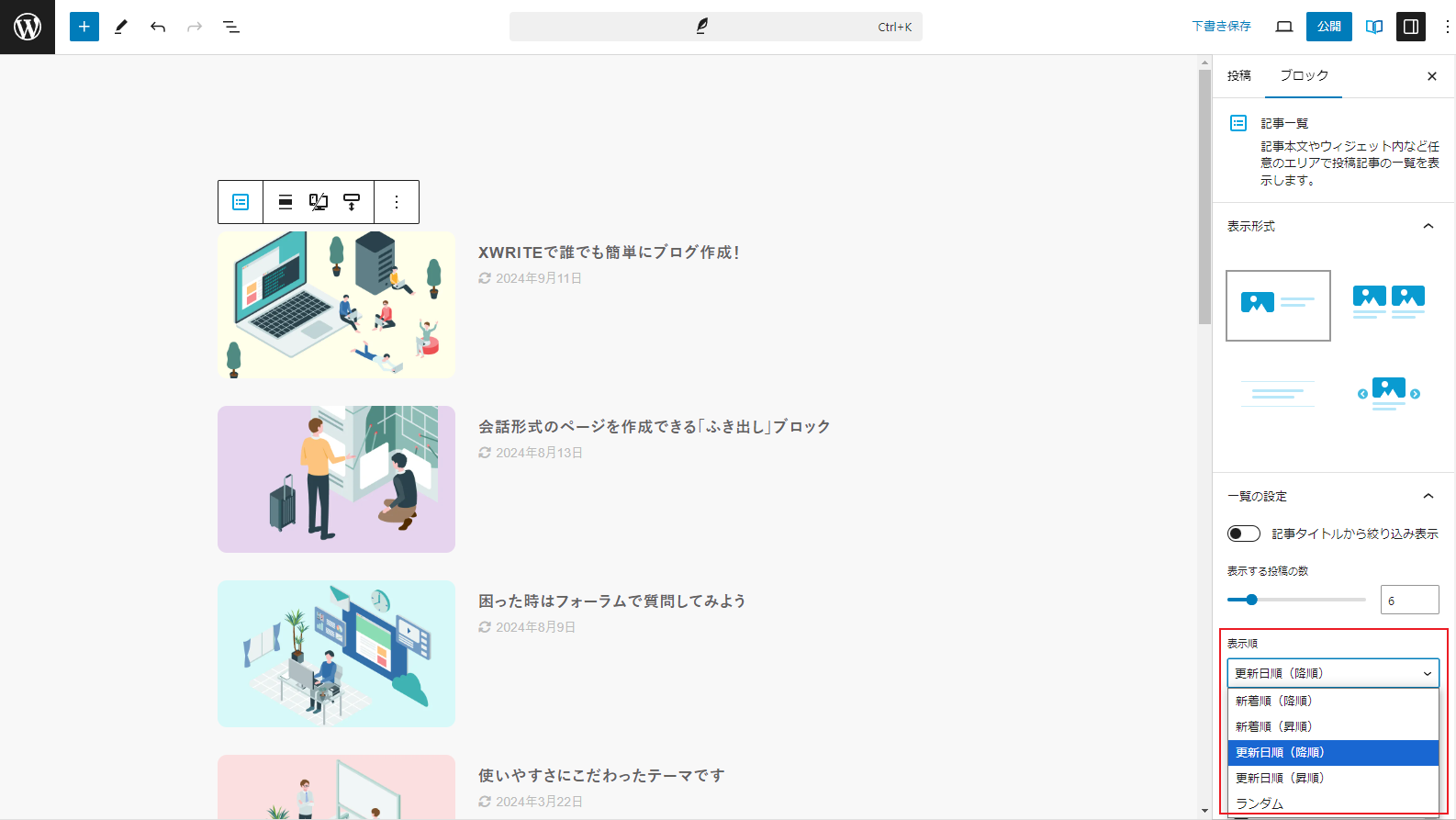Click the scrollbar up arrow

tap(1204, 62)
